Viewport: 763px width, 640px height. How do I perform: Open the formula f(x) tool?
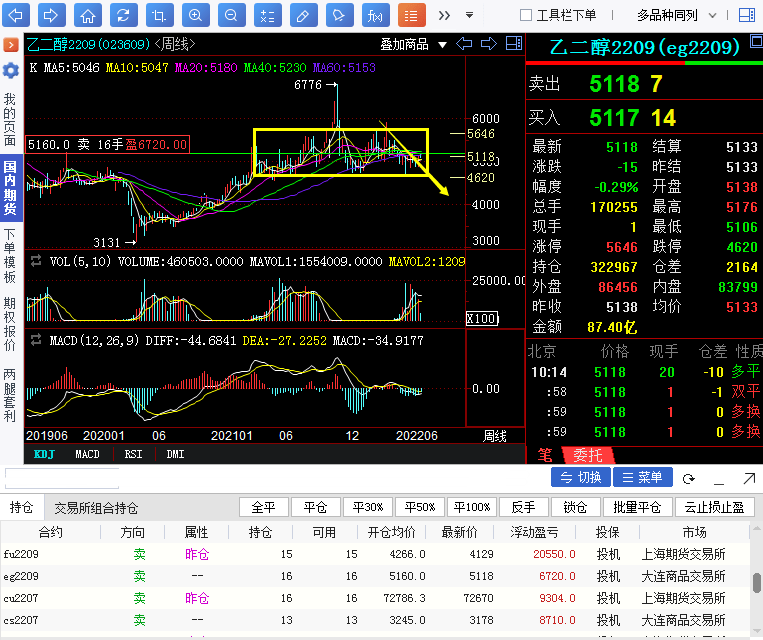(375, 15)
